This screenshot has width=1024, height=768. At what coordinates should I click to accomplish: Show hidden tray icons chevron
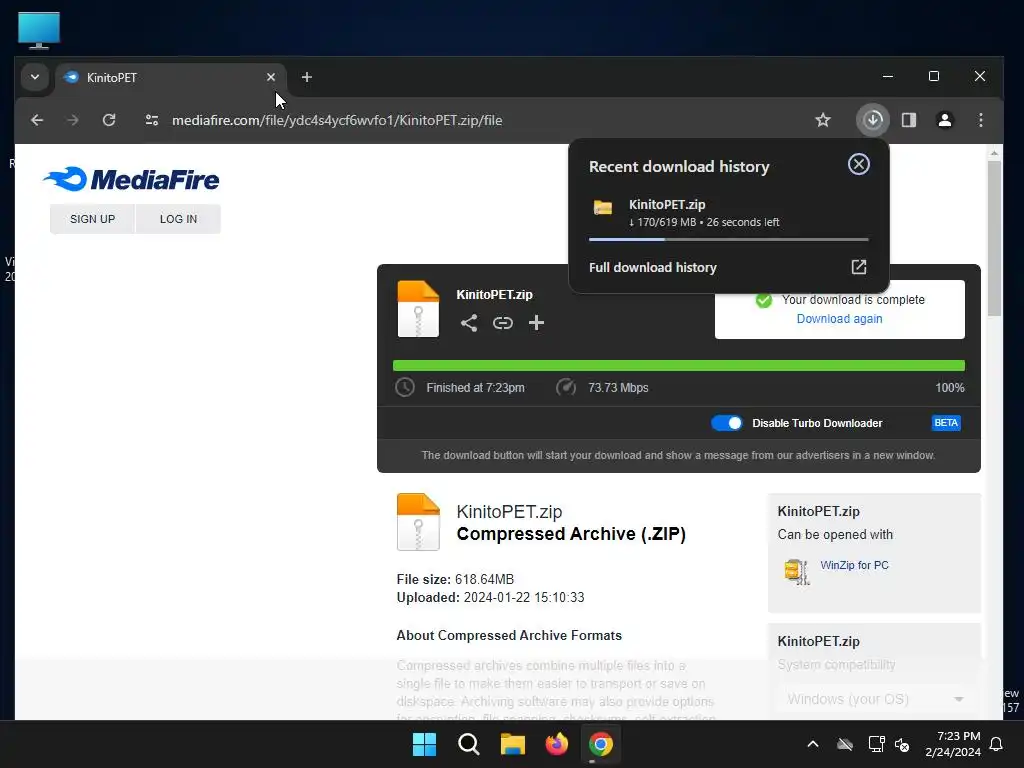point(812,744)
